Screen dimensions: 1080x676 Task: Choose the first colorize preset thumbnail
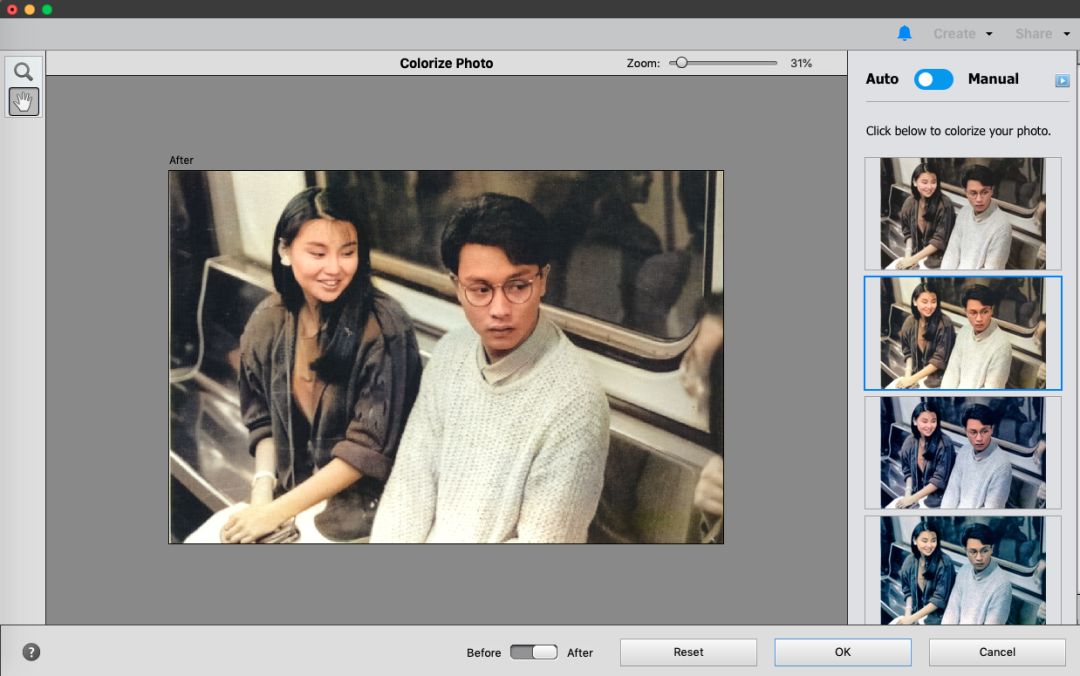pos(962,213)
